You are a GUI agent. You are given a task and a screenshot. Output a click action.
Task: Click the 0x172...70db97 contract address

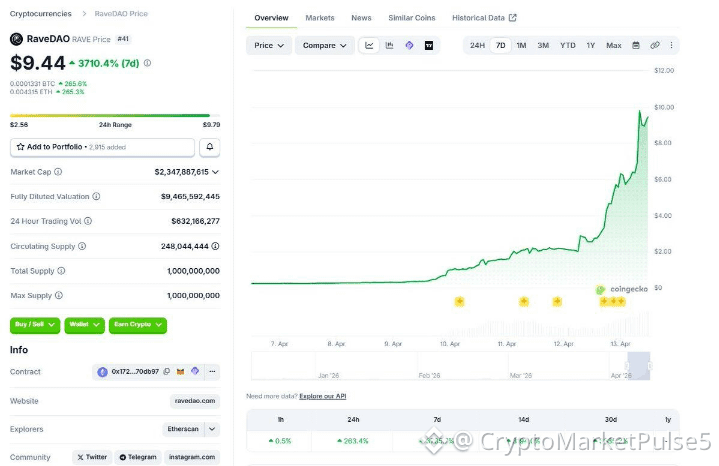135,372
